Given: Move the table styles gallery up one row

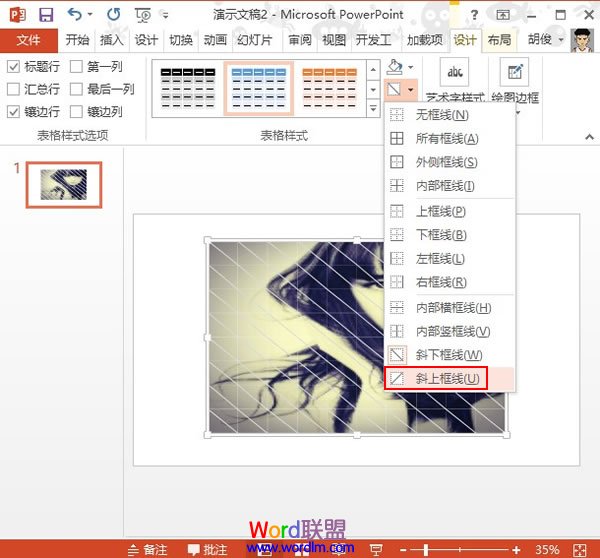Looking at the screenshot, I should click(373, 70).
